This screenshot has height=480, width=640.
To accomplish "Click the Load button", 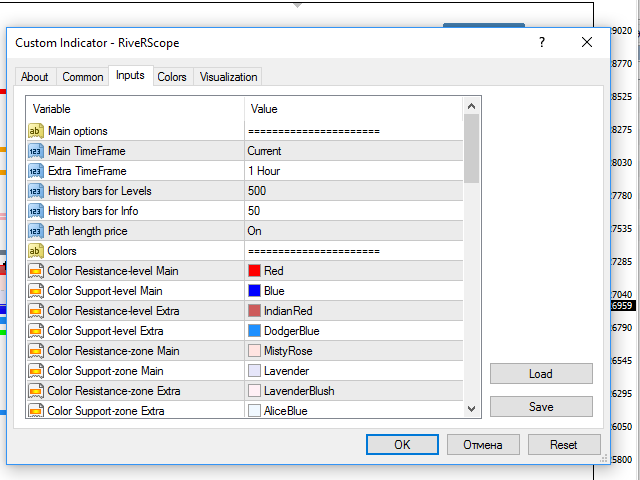I will [541, 374].
